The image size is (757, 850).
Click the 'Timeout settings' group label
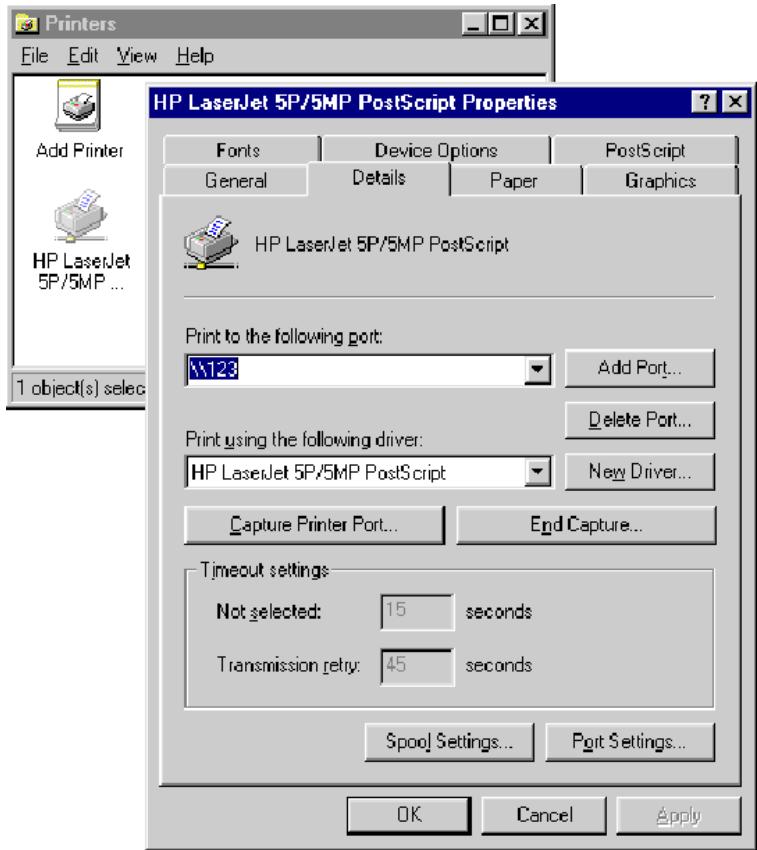pos(264,570)
